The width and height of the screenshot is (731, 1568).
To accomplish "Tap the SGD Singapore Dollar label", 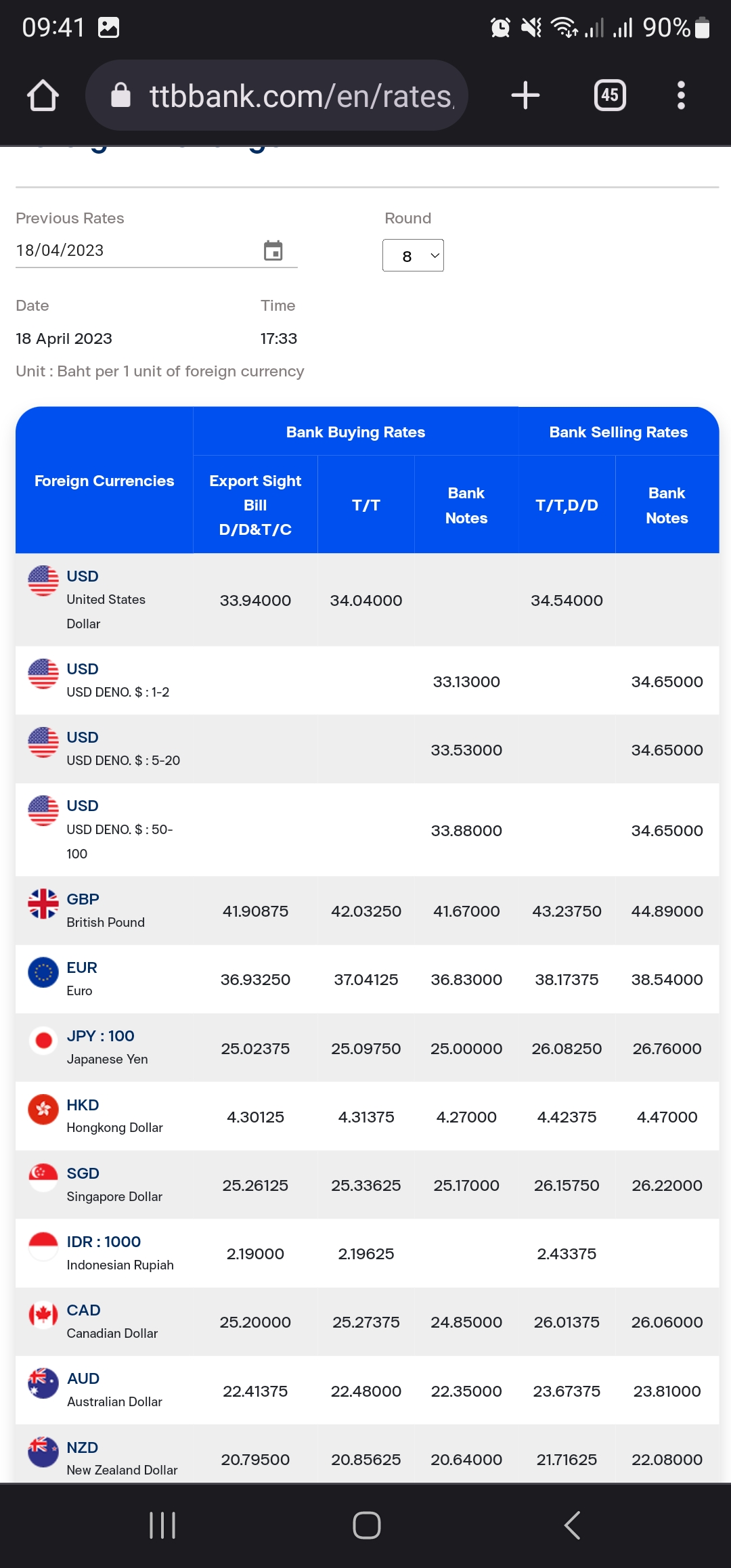I will [114, 1185].
